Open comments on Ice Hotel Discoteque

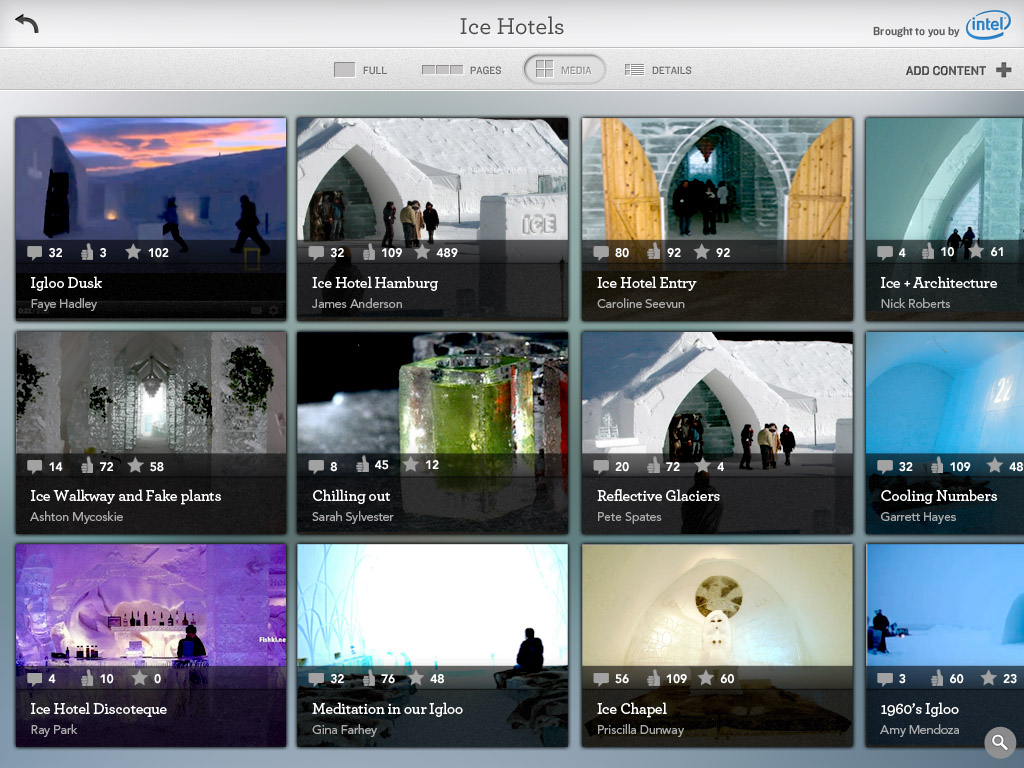point(35,679)
